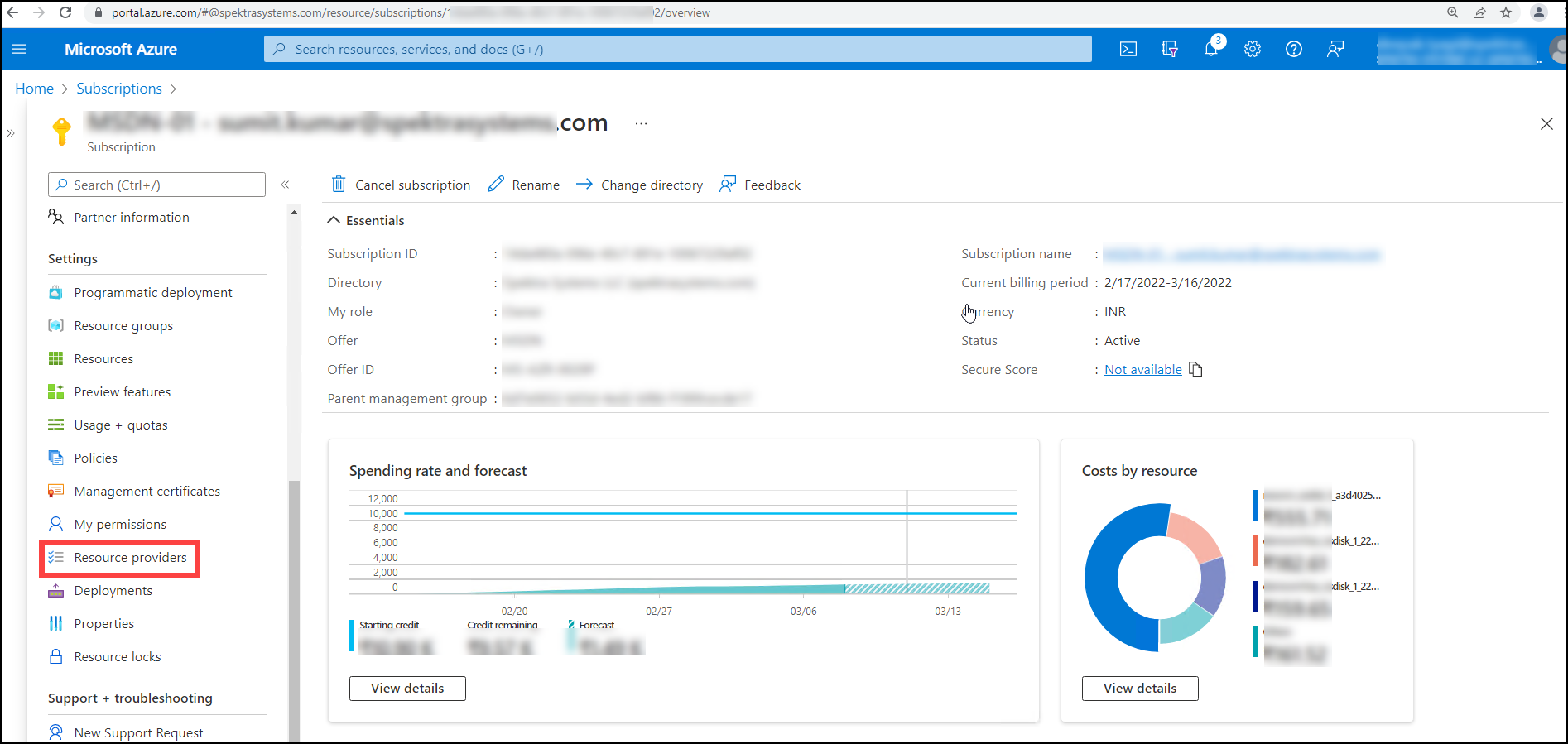View details of spending rate and forecast
The height and width of the screenshot is (744, 1568).
[407, 688]
